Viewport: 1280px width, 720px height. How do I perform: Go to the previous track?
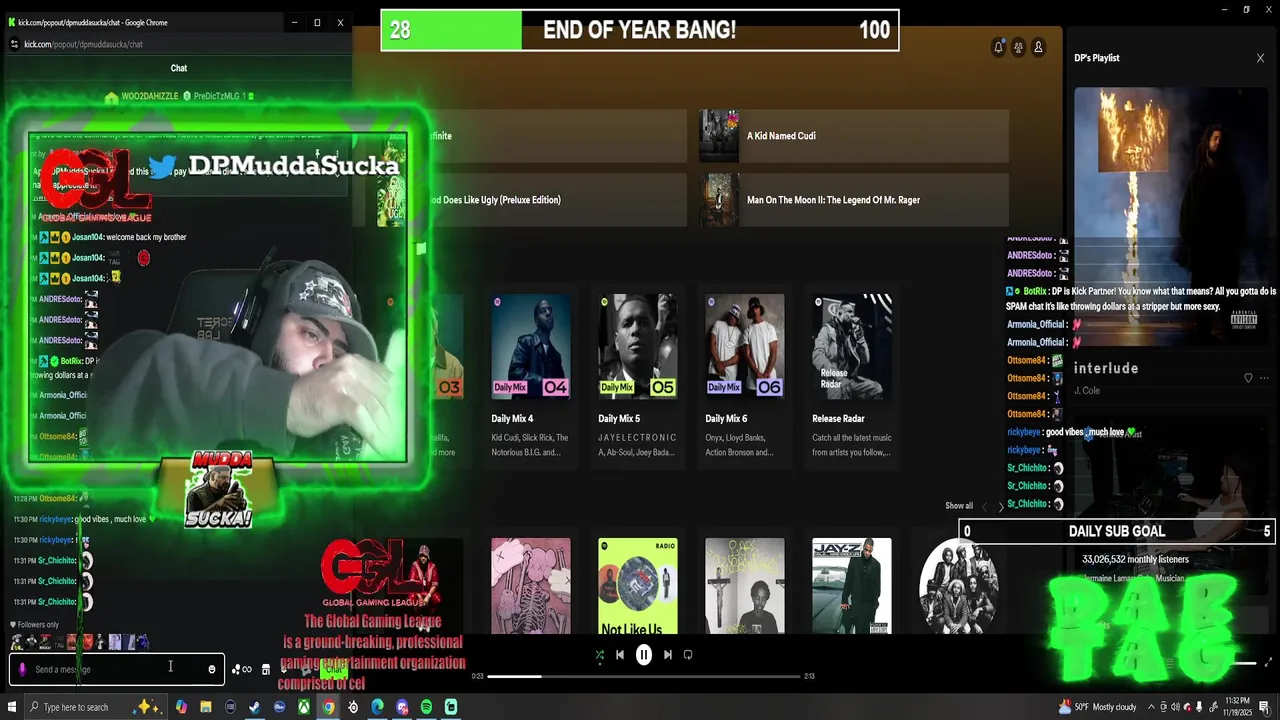click(x=620, y=655)
